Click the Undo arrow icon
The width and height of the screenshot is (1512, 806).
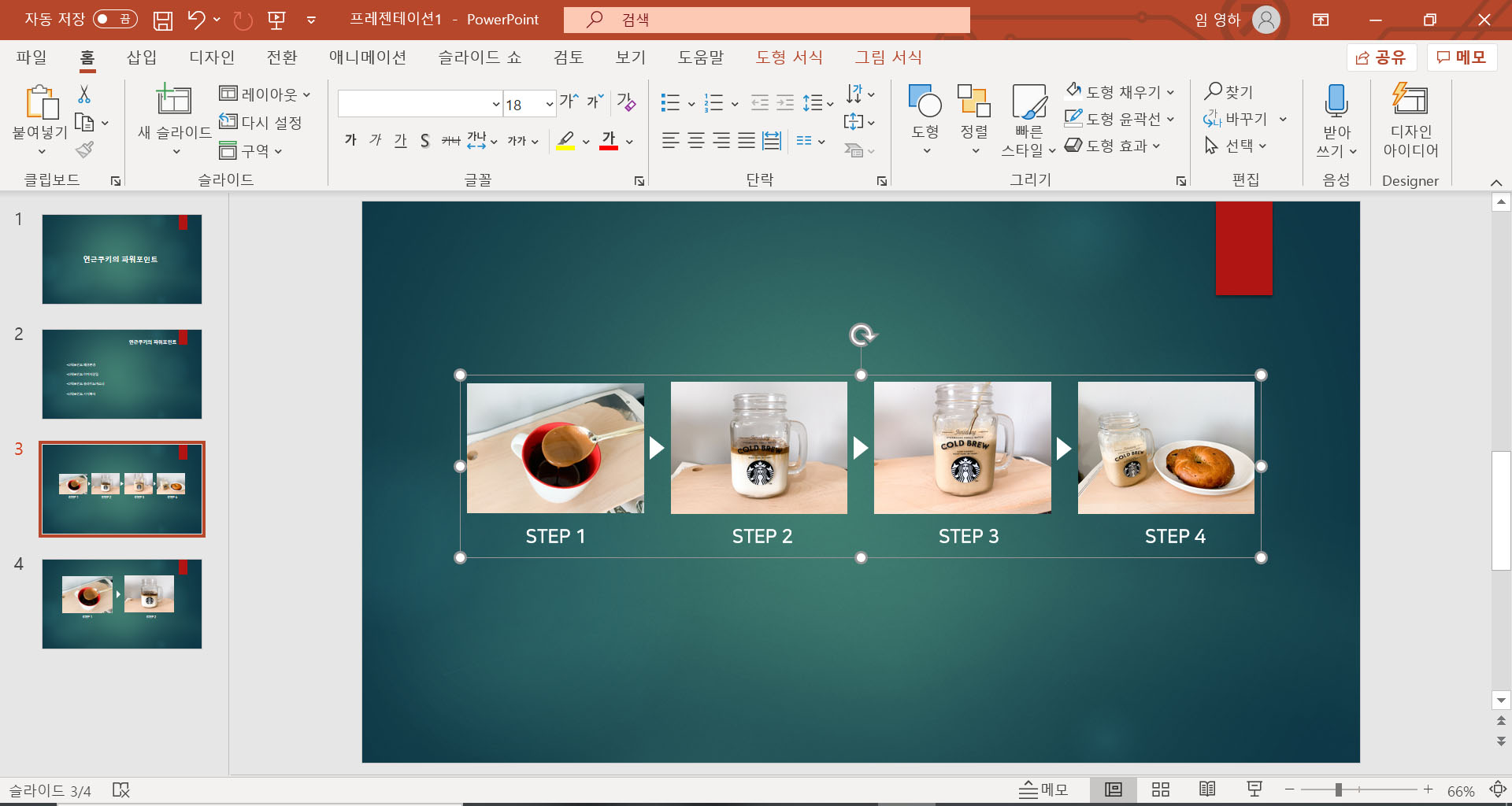pyautogui.click(x=196, y=20)
